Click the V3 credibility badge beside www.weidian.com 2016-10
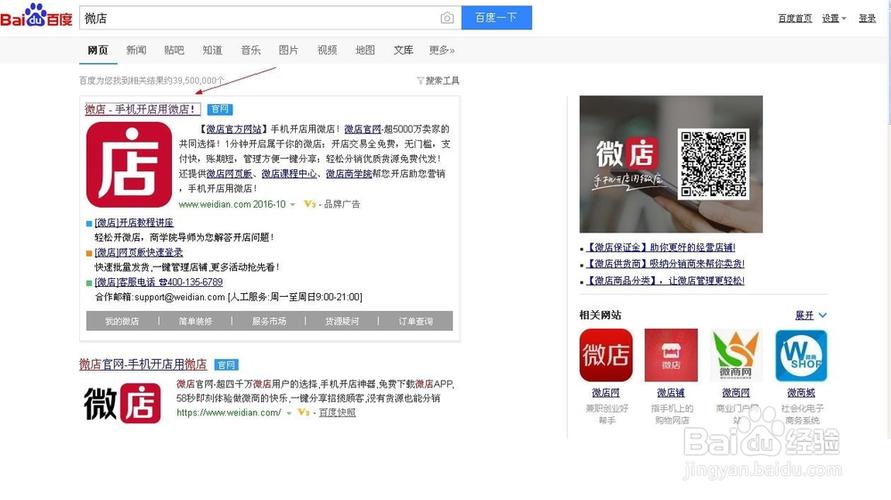This screenshot has height=500, width=891. pyautogui.click(x=309, y=204)
